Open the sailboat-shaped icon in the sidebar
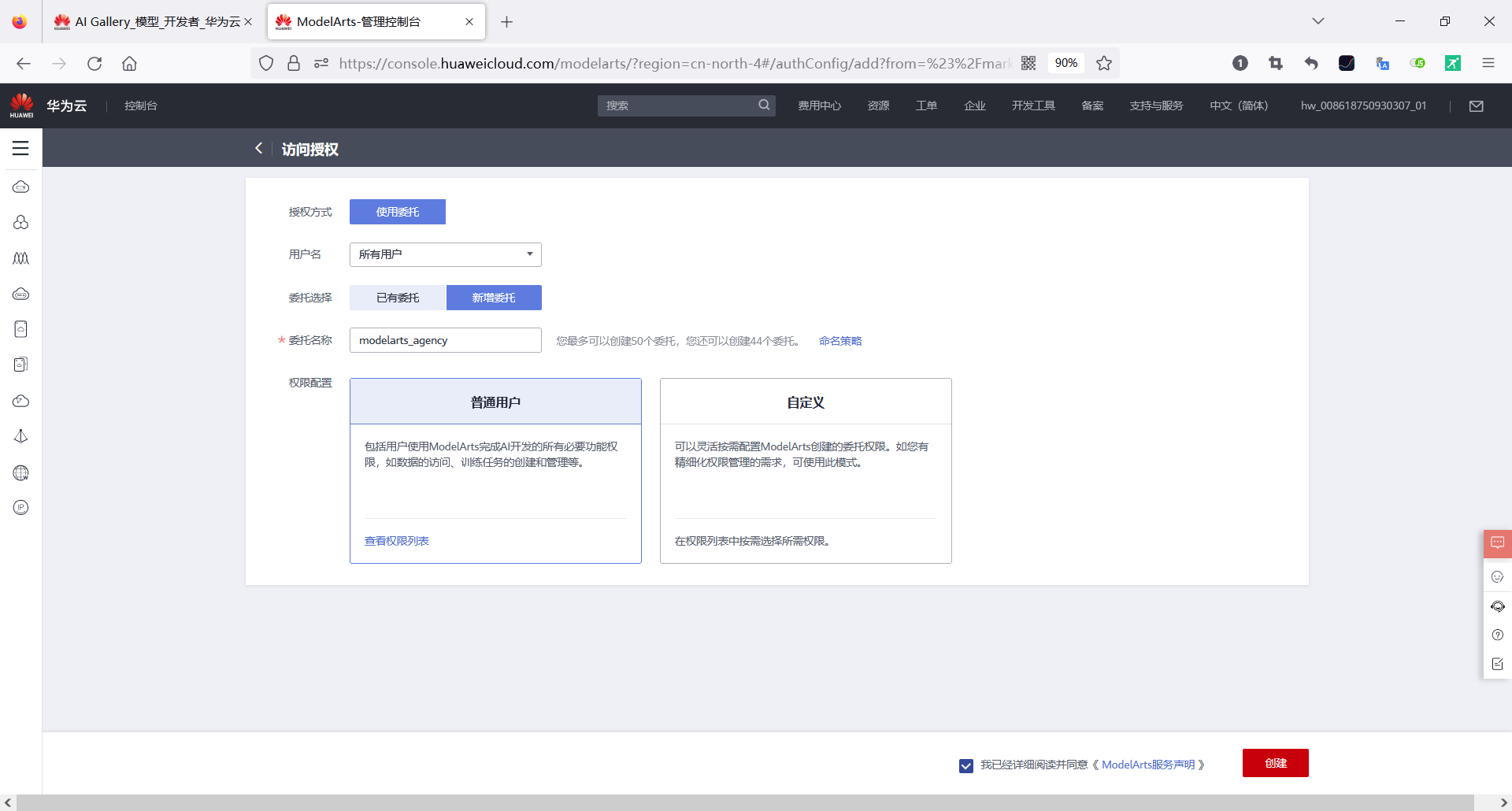 (21, 436)
